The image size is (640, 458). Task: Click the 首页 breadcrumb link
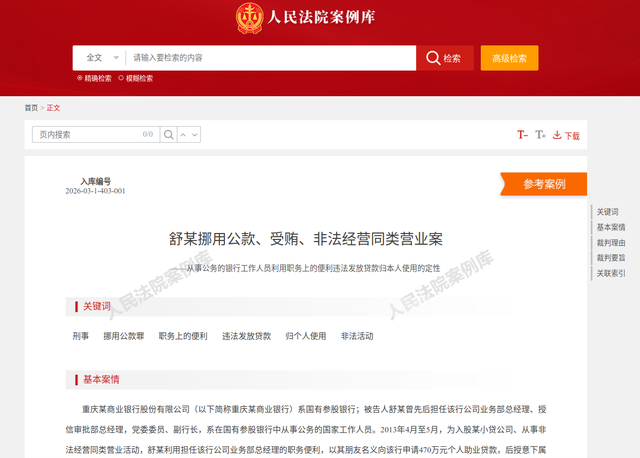tap(31, 108)
